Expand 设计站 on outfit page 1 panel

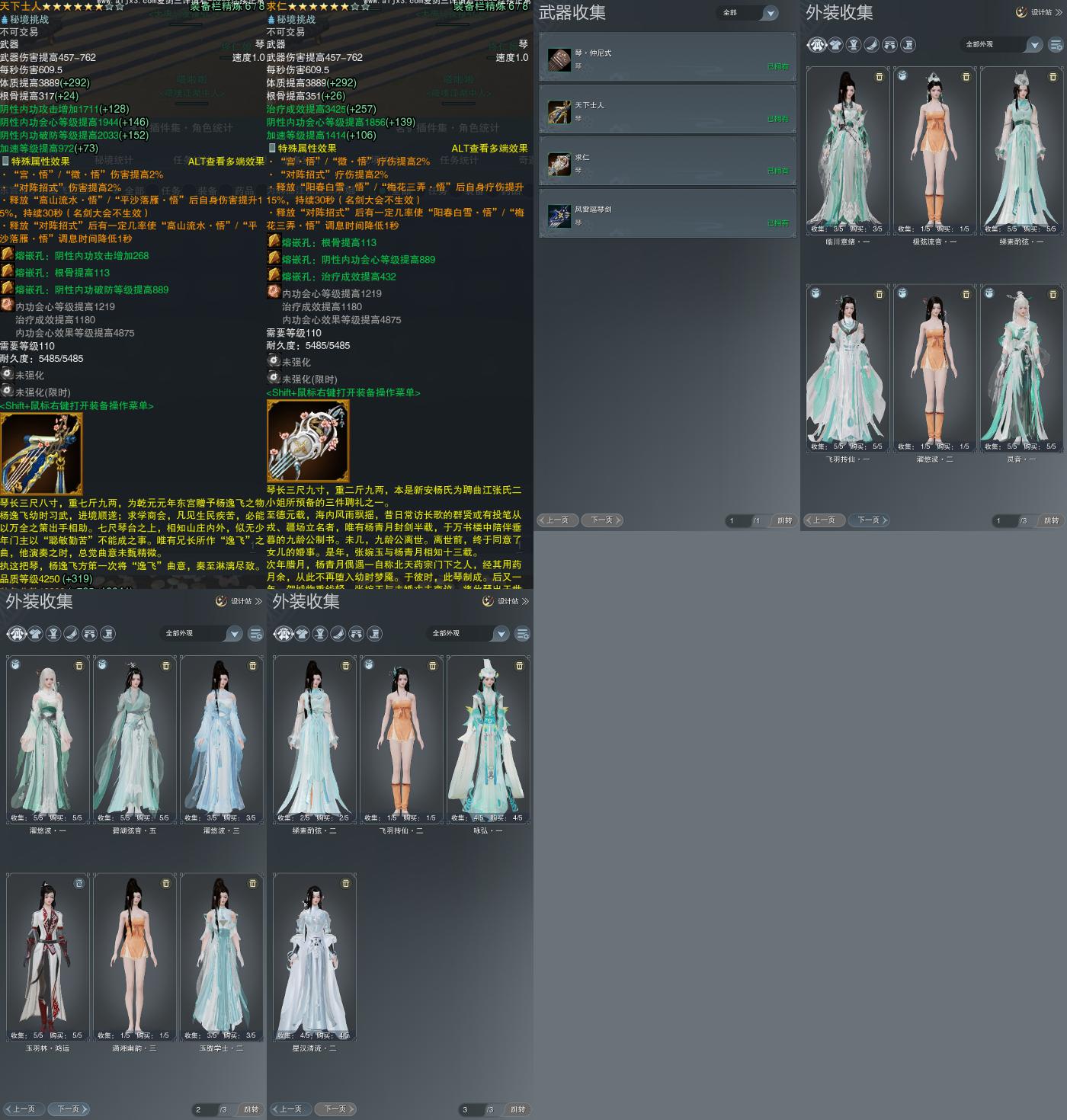1039,12
